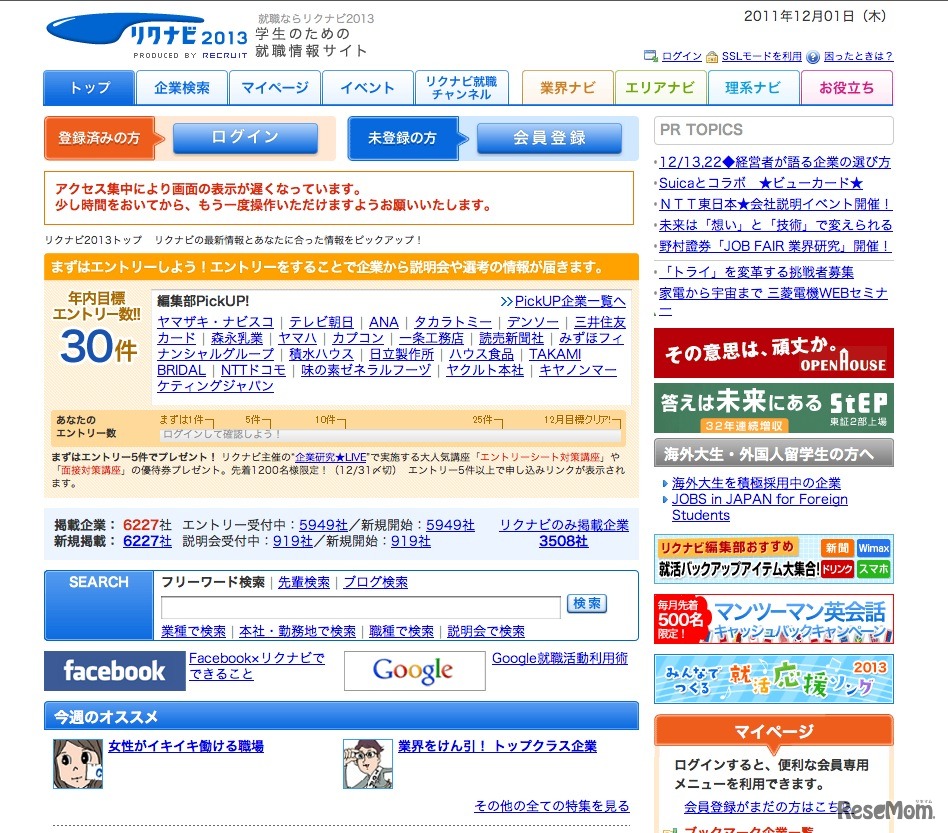Click the entry count progress bar
Viewport: 948px width, 833px height.
390,434
